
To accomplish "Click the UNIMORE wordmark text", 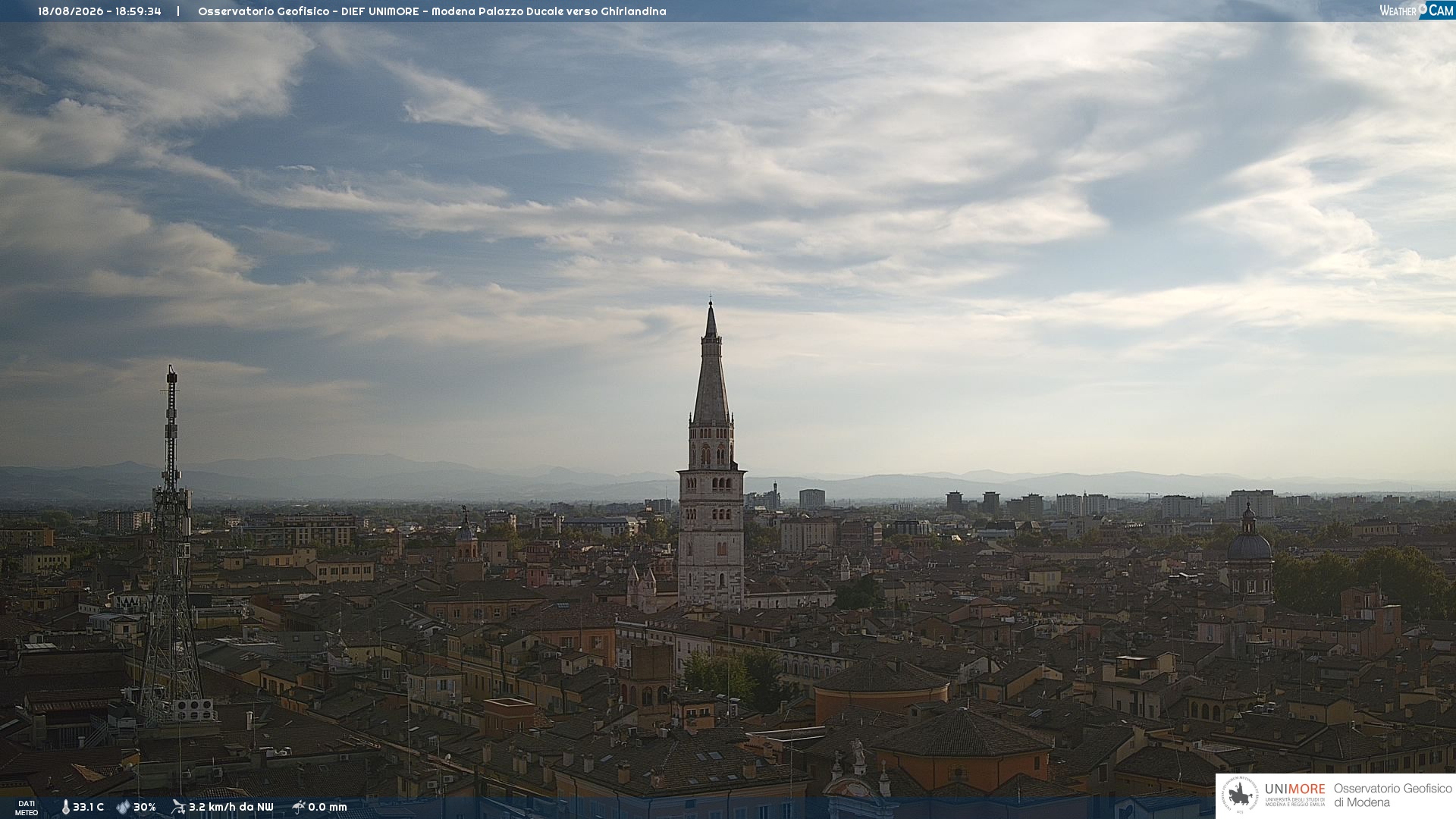I will [x=1294, y=789].
